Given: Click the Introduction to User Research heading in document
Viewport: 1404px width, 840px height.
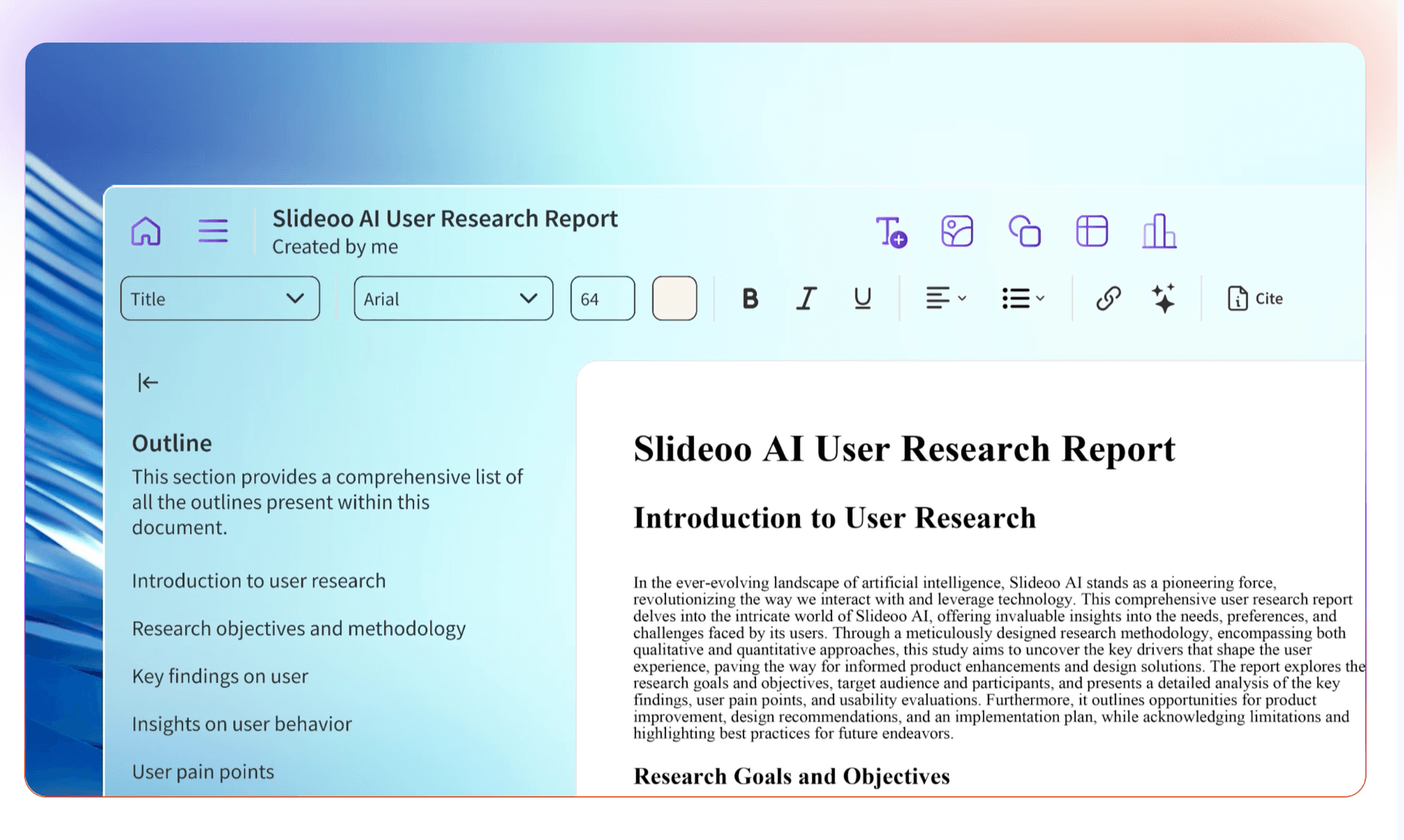Looking at the screenshot, I should pos(834,518).
